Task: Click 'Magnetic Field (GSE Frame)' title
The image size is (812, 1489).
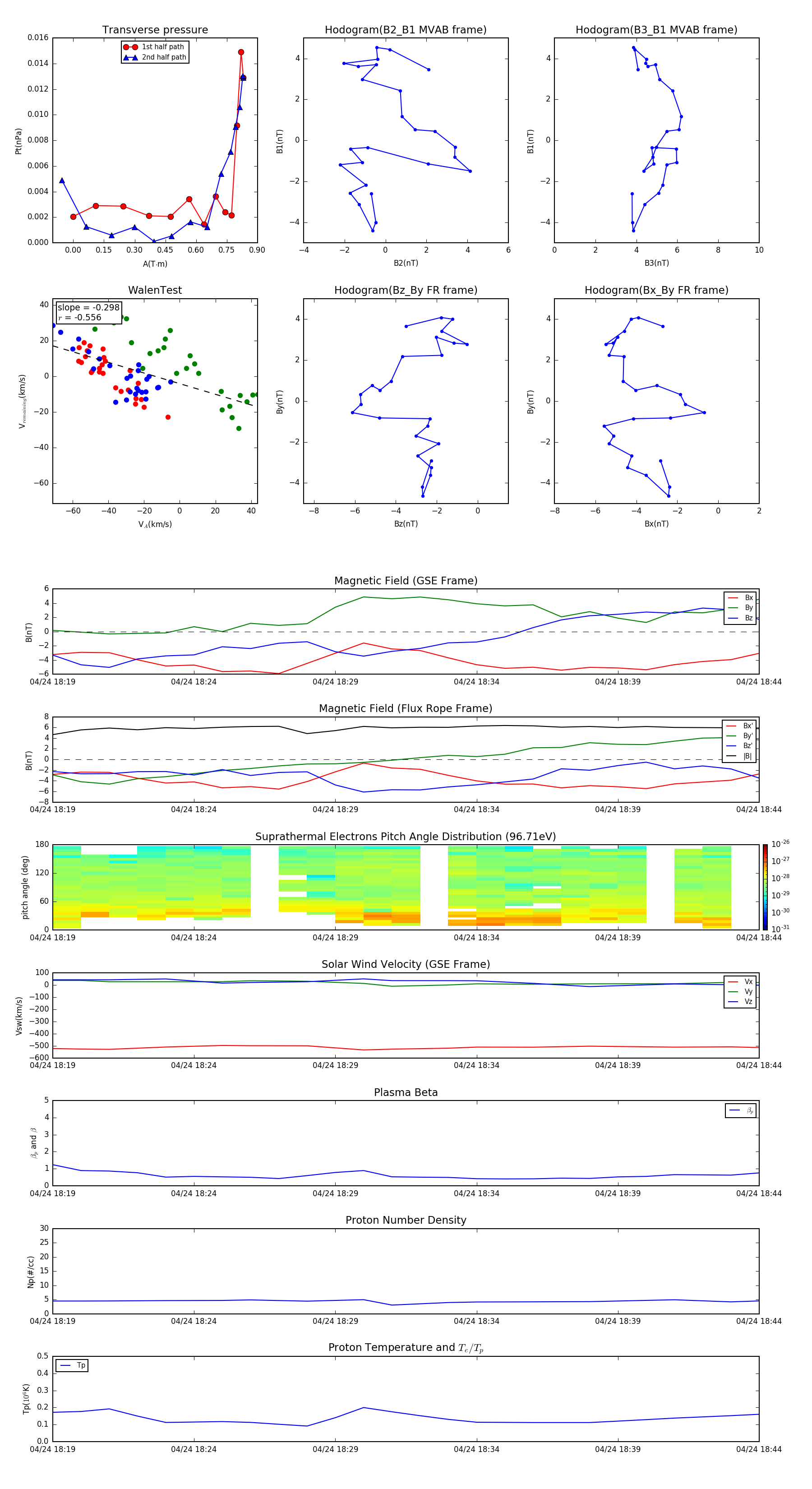Action: [406, 581]
